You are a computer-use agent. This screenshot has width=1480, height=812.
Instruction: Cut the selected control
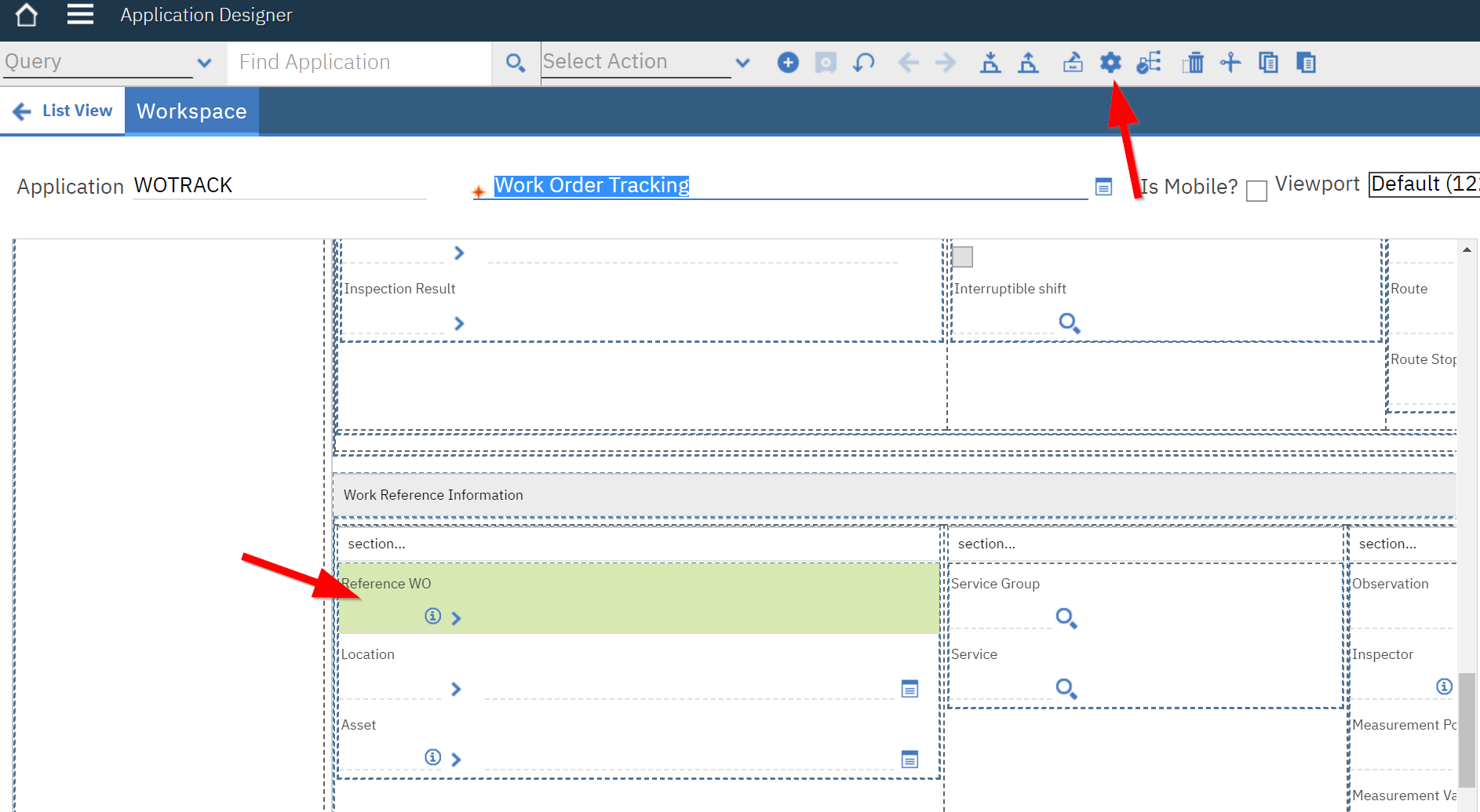click(x=1230, y=63)
